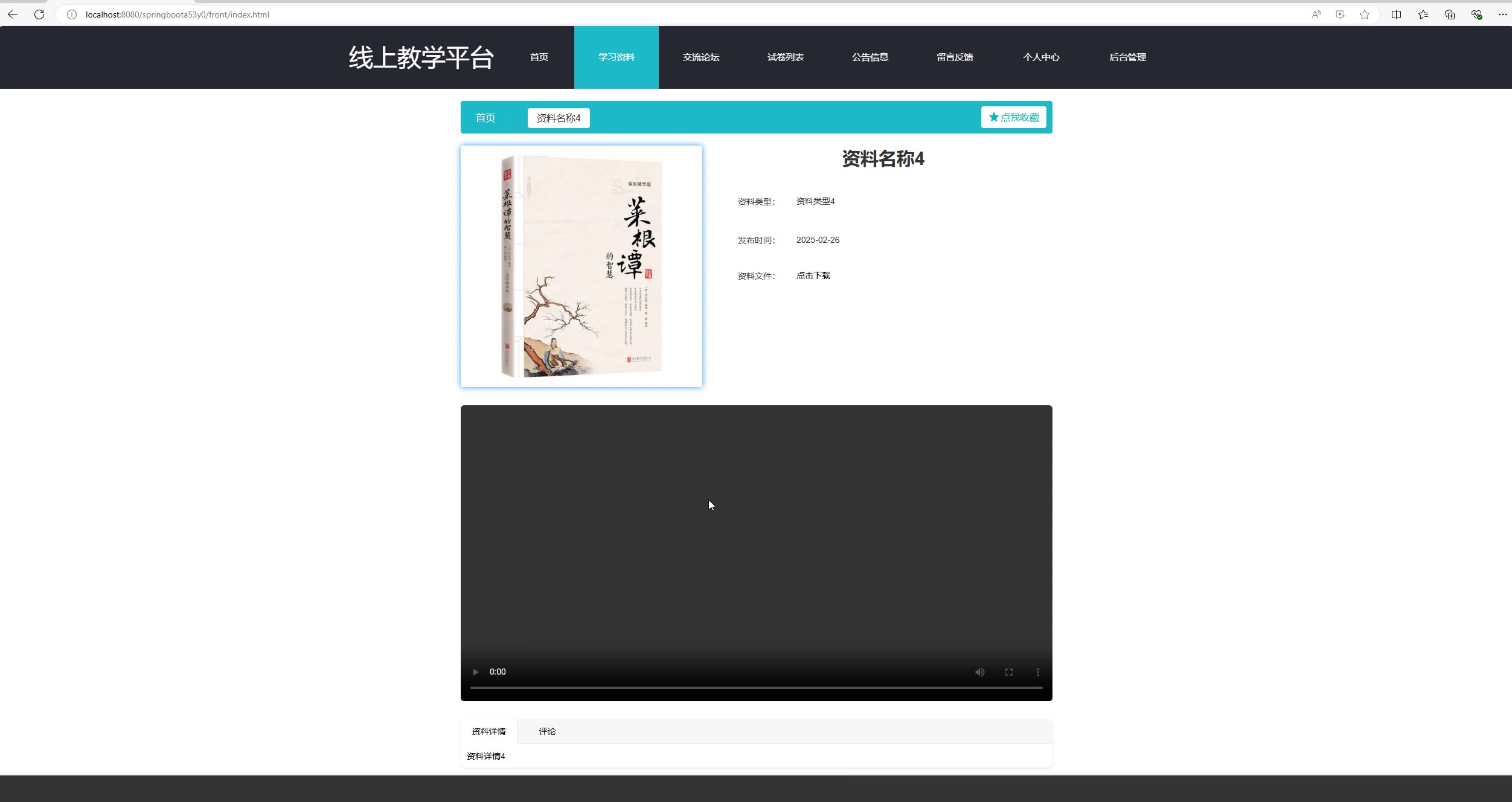Add page to favorites star icon
Image resolution: width=1512 pixels, height=802 pixels.
tap(1365, 14)
